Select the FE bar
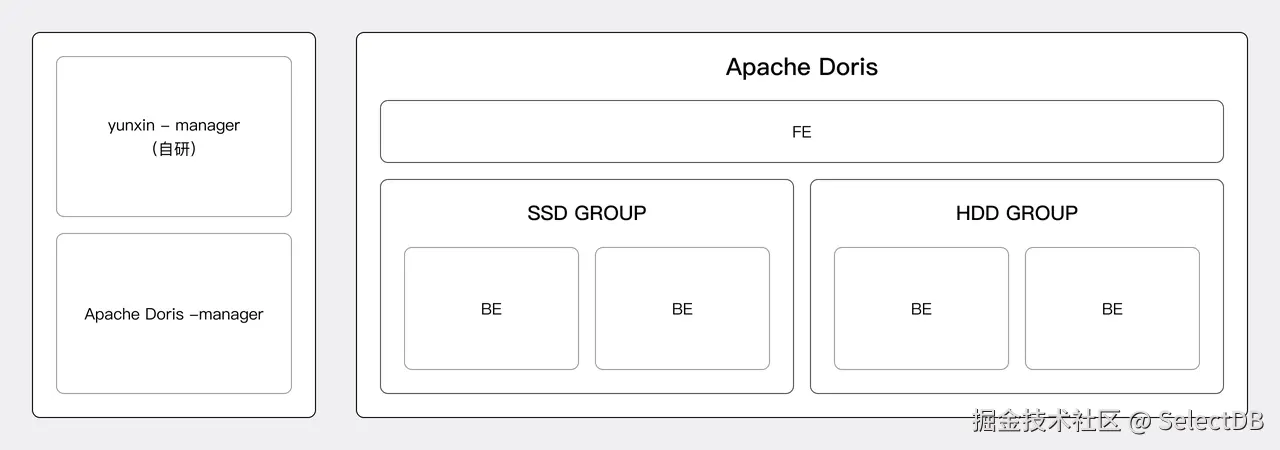 tap(802, 131)
